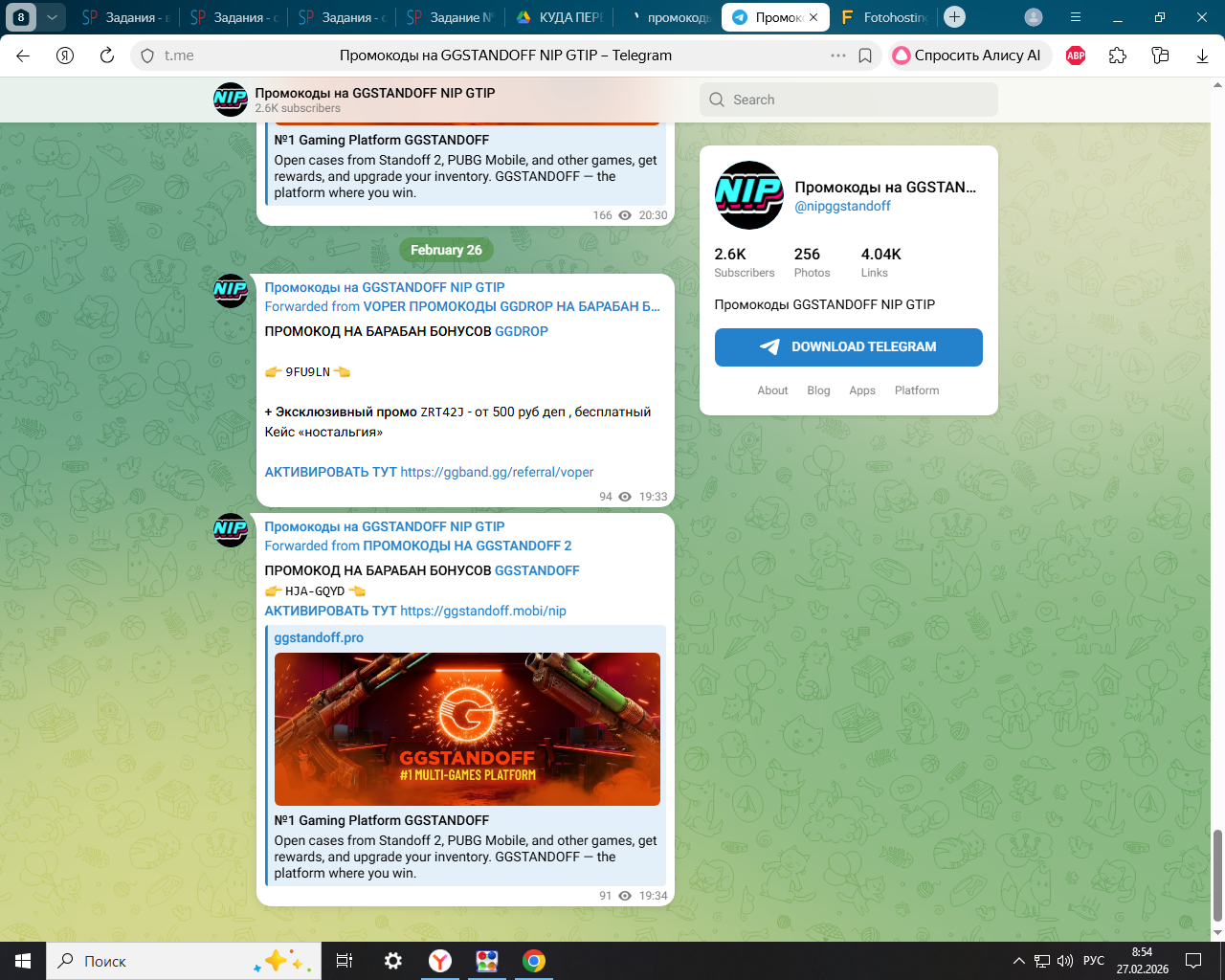Open the Forwarded from VOPER ПРОМОКОДЫ link
This screenshot has width=1225, height=980.
pyautogui.click(x=511, y=306)
